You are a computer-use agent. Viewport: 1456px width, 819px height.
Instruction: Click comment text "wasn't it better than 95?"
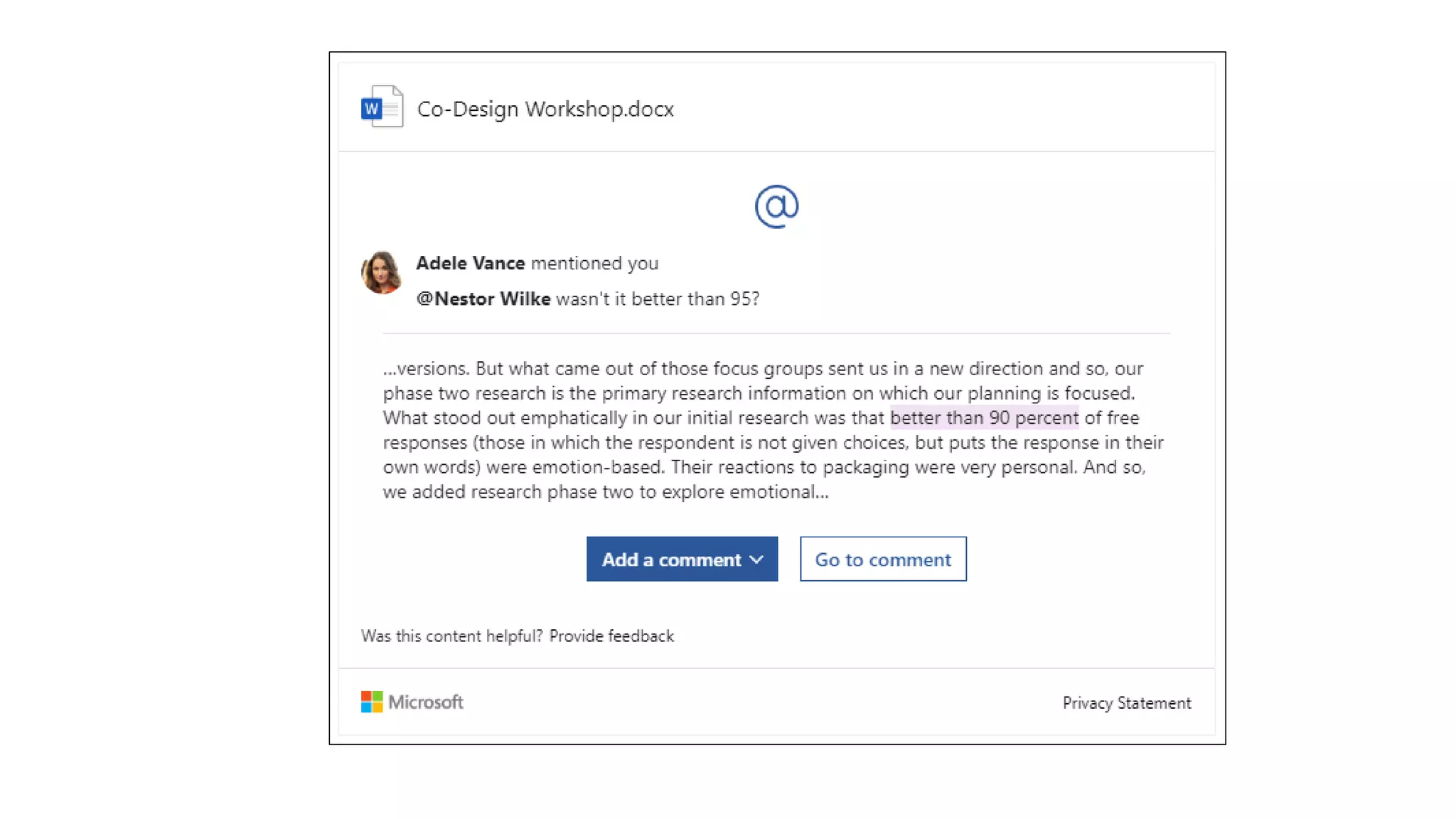(x=657, y=299)
